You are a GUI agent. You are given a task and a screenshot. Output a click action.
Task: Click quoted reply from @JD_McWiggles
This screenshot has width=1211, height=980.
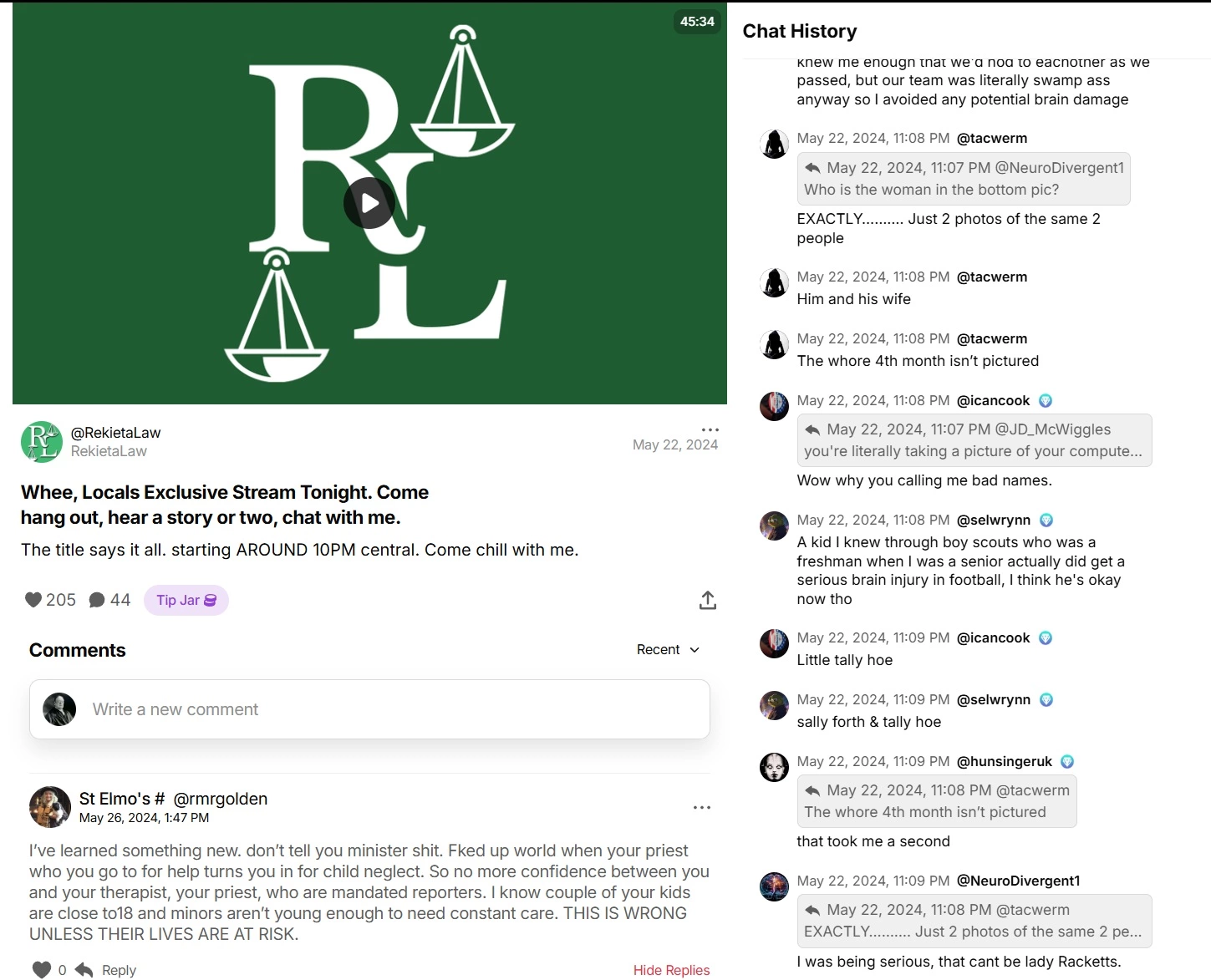coord(974,440)
